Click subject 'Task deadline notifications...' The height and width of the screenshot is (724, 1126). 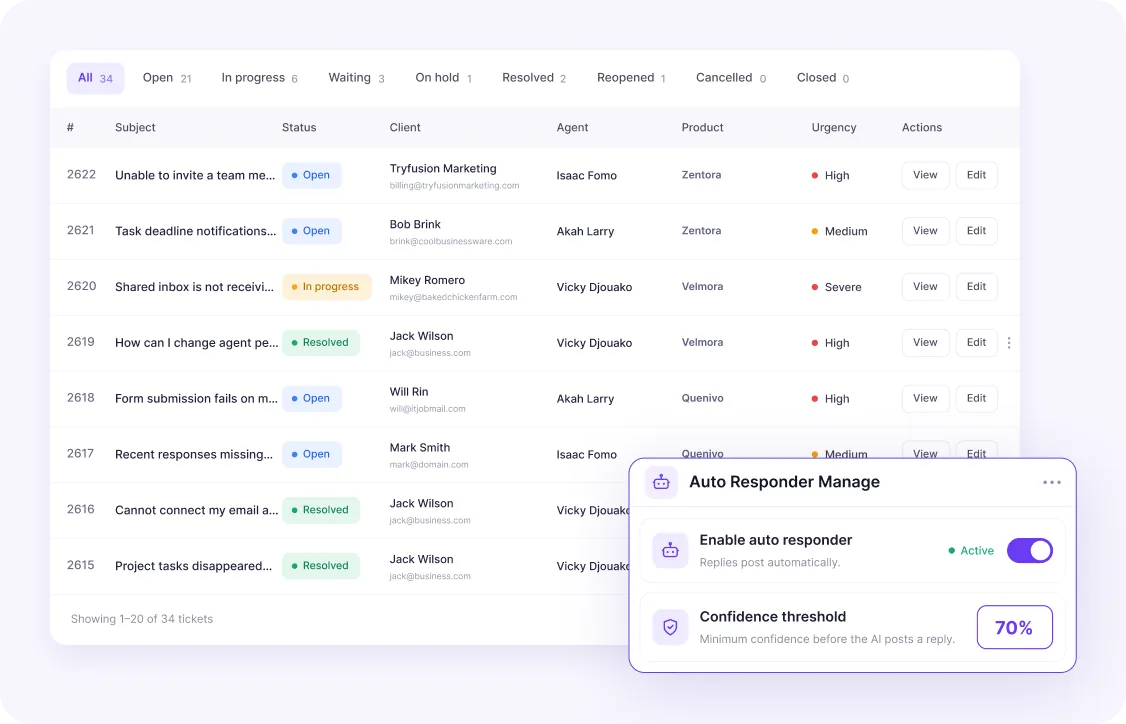pyautogui.click(x=195, y=231)
